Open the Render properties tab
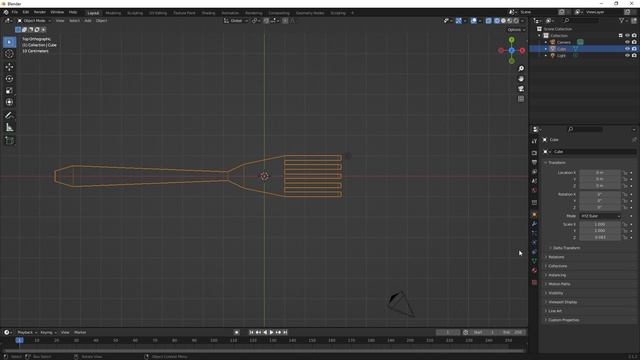The height and width of the screenshot is (360, 640). (x=534, y=153)
